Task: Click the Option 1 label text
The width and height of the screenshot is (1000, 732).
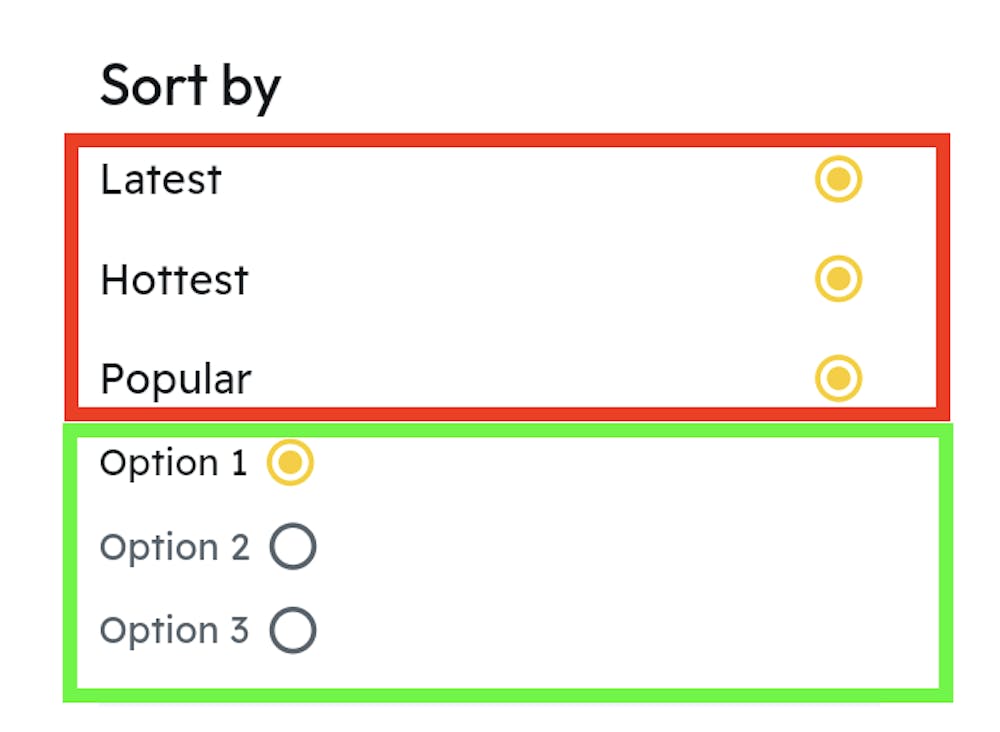Action: (x=173, y=462)
